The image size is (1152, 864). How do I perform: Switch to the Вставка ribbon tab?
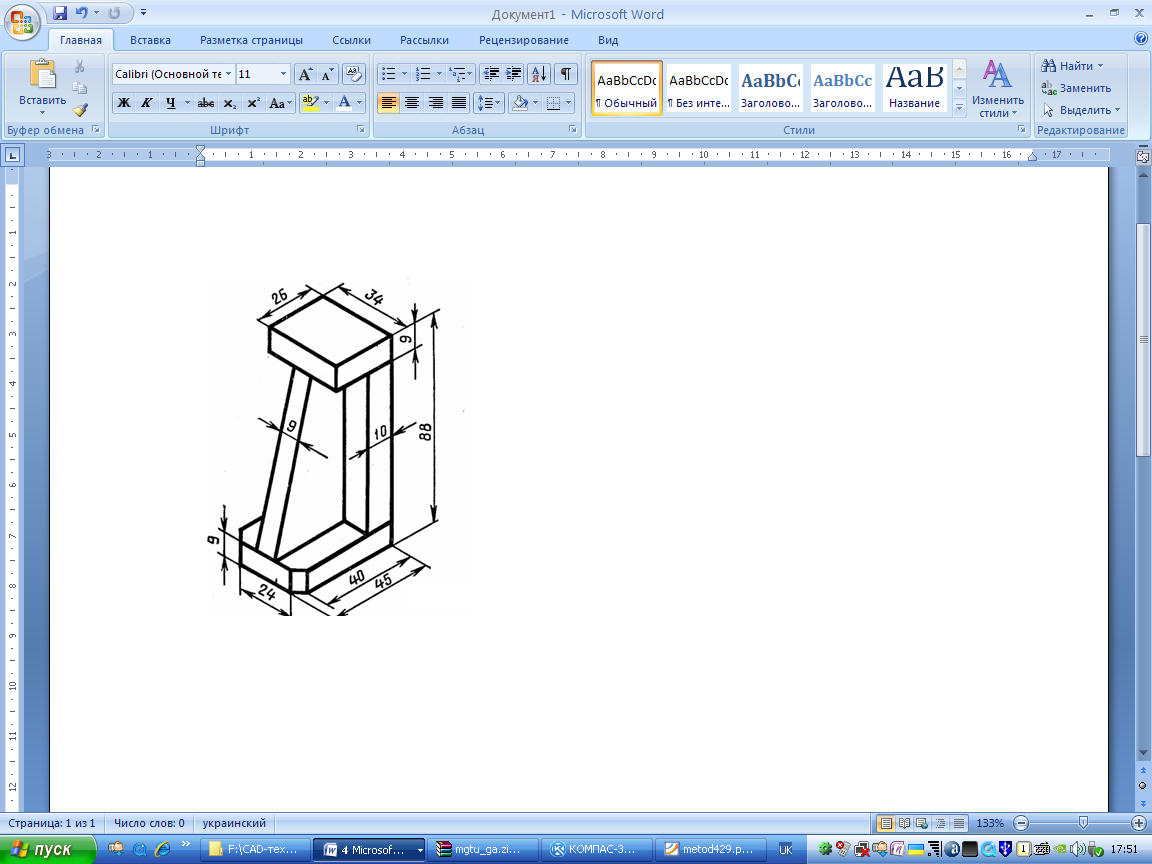(x=150, y=40)
